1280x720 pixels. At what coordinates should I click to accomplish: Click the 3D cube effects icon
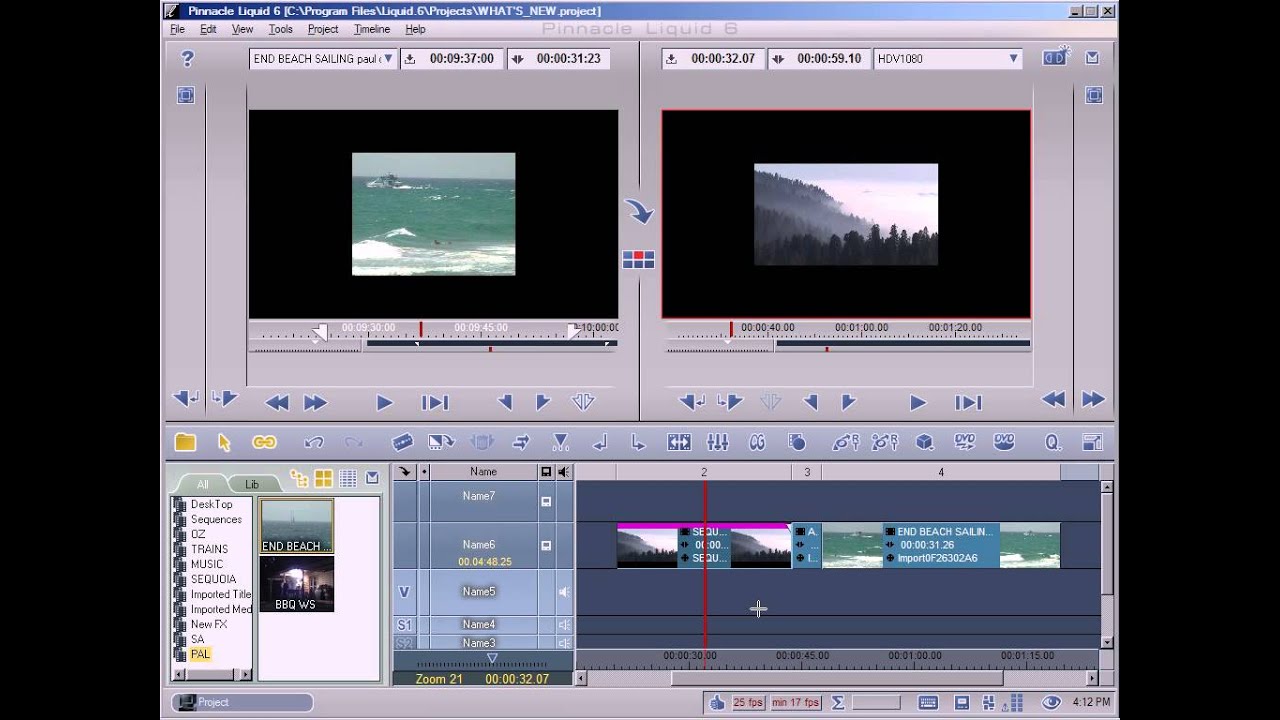pyautogui.click(x=925, y=442)
